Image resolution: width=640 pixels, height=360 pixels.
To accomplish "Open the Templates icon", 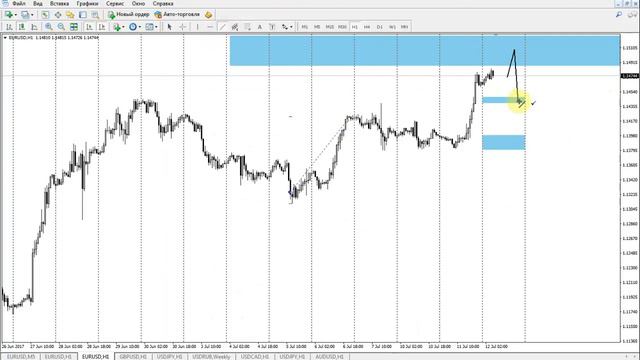I will pos(149,27).
